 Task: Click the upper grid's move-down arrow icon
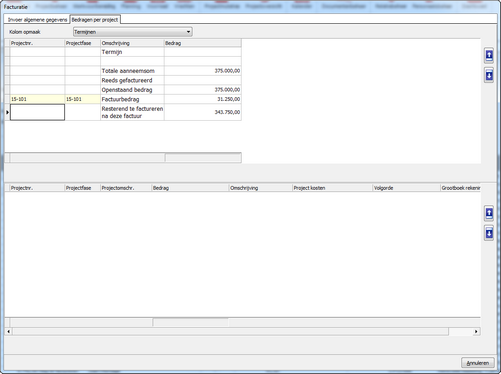489,75
